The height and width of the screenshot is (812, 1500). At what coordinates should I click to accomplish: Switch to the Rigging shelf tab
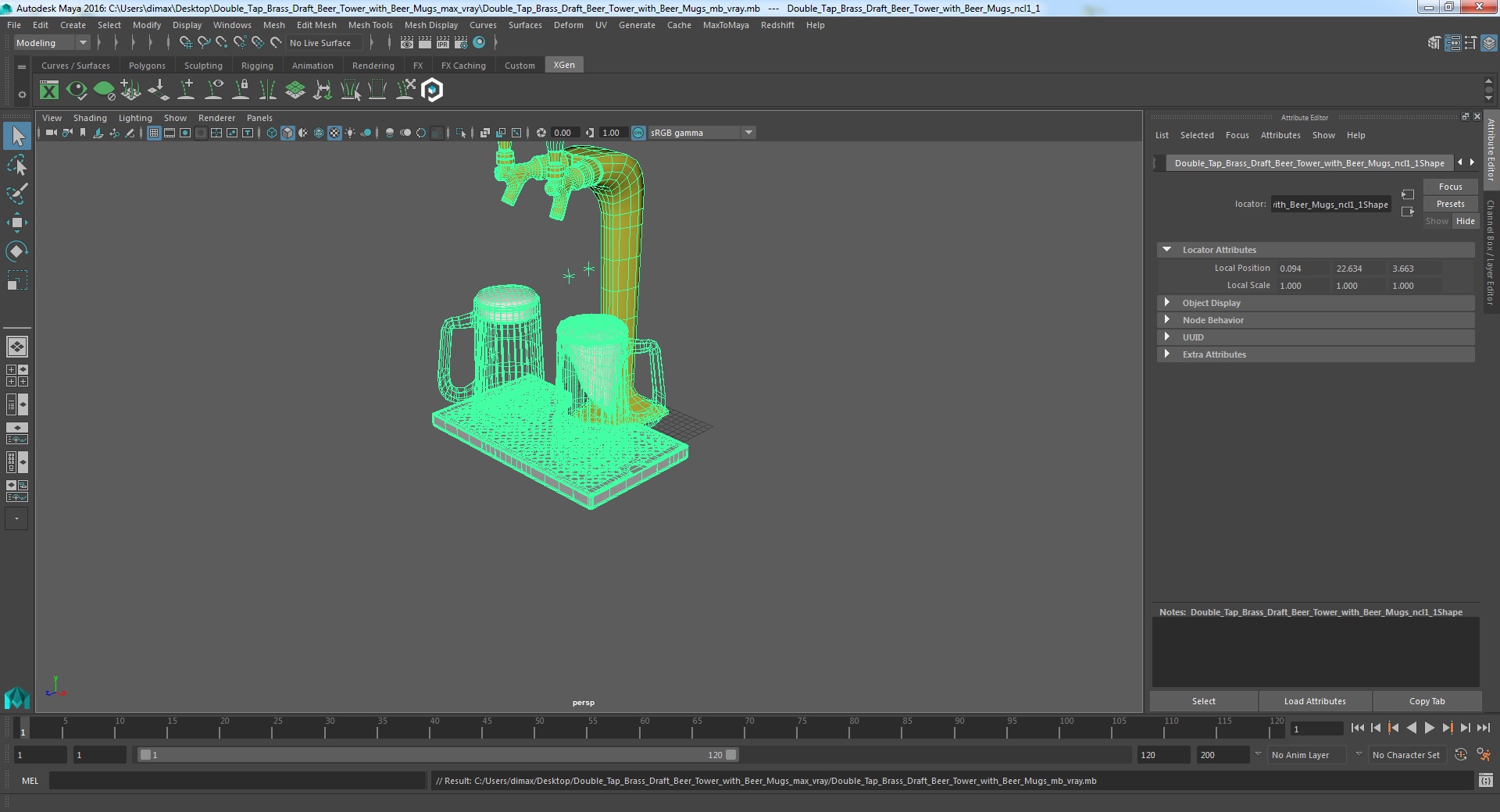pos(257,66)
